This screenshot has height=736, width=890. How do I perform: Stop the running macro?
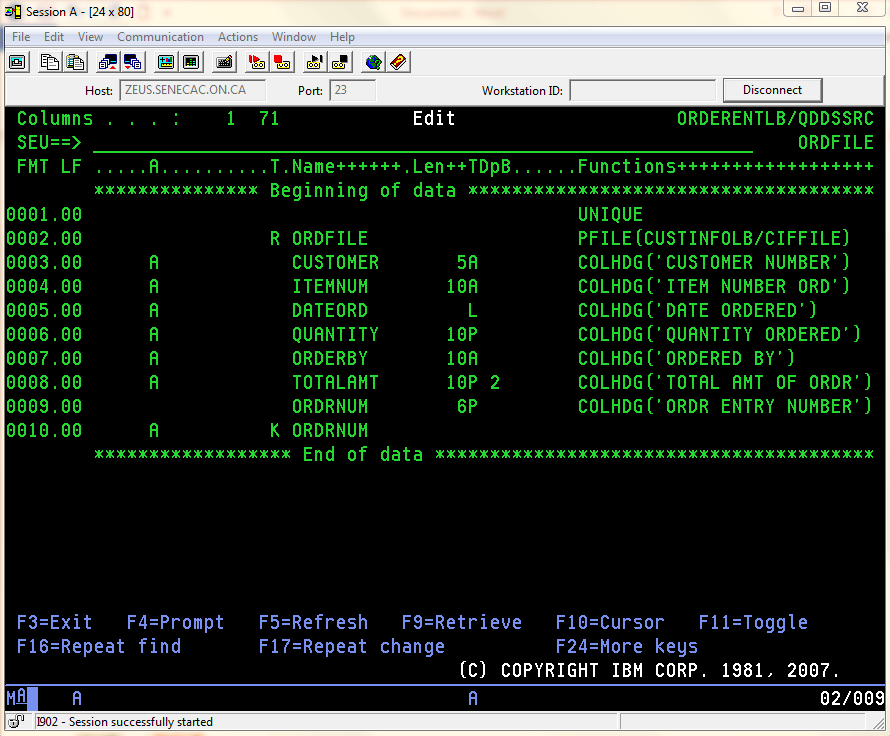(x=340, y=62)
